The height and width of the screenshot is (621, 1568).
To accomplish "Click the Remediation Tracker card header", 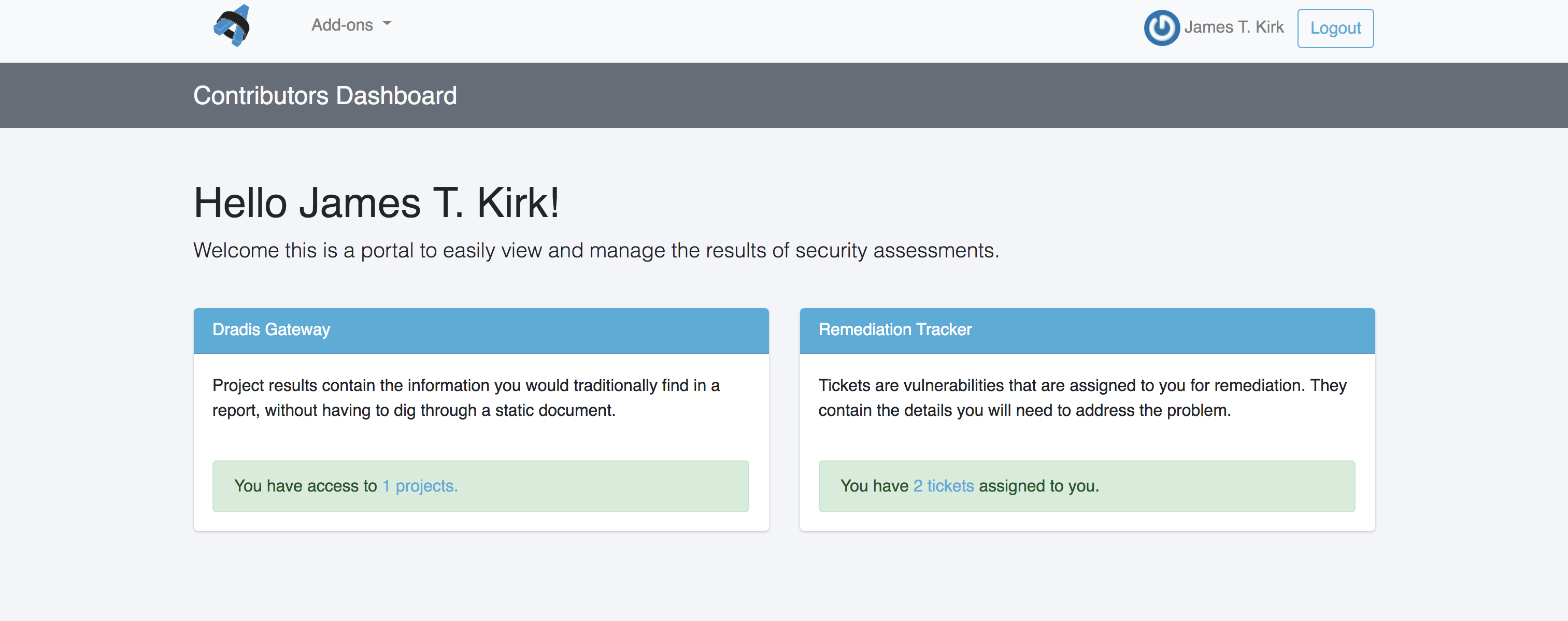I will [x=1087, y=330].
